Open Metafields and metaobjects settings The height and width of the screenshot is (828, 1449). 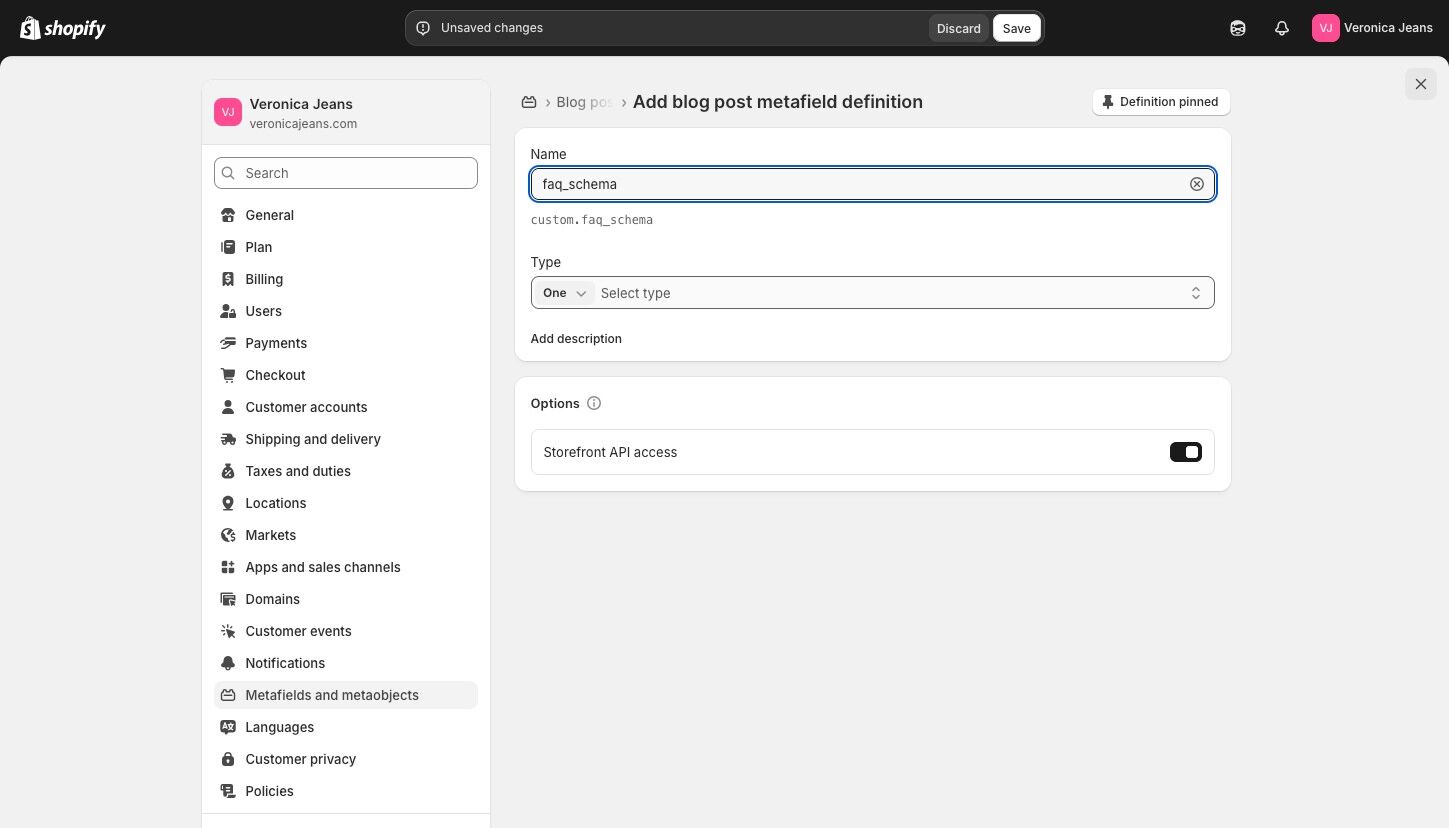tap(332, 695)
